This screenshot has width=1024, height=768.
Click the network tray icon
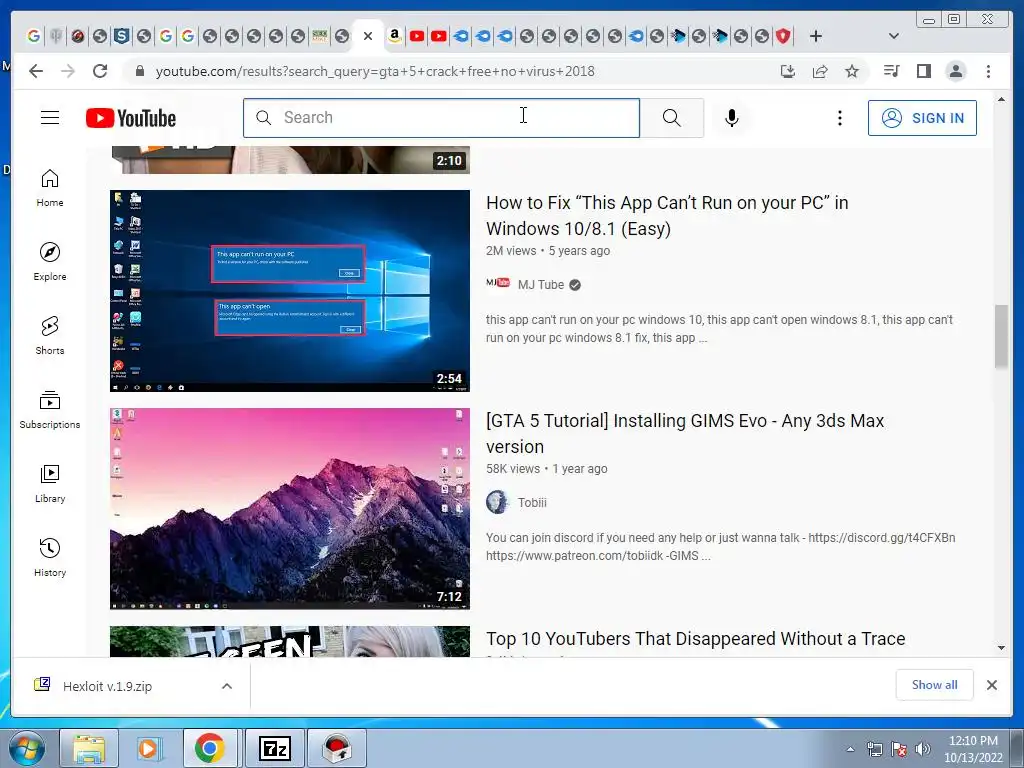point(874,749)
